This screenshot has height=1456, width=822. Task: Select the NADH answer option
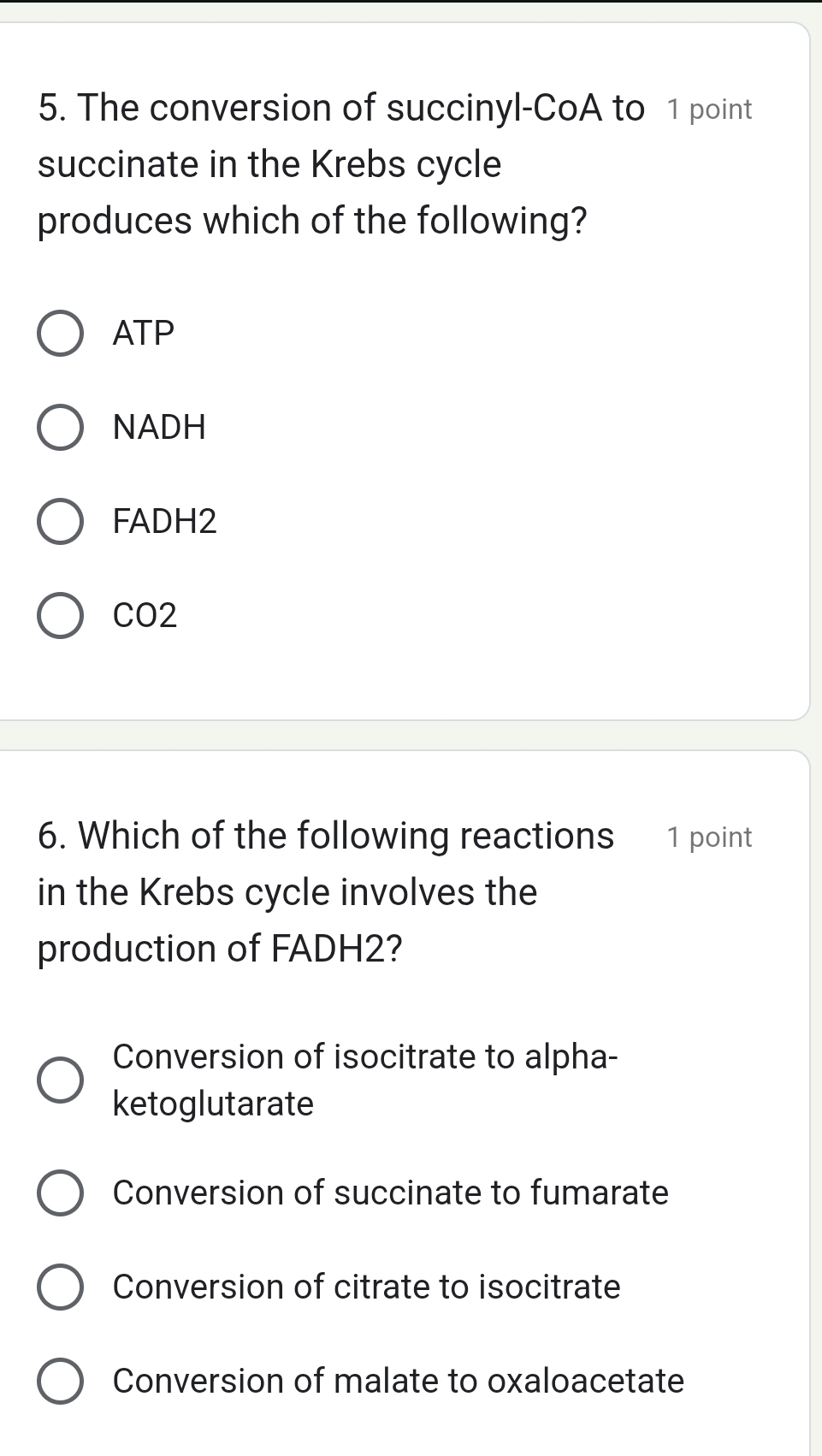click(x=60, y=428)
